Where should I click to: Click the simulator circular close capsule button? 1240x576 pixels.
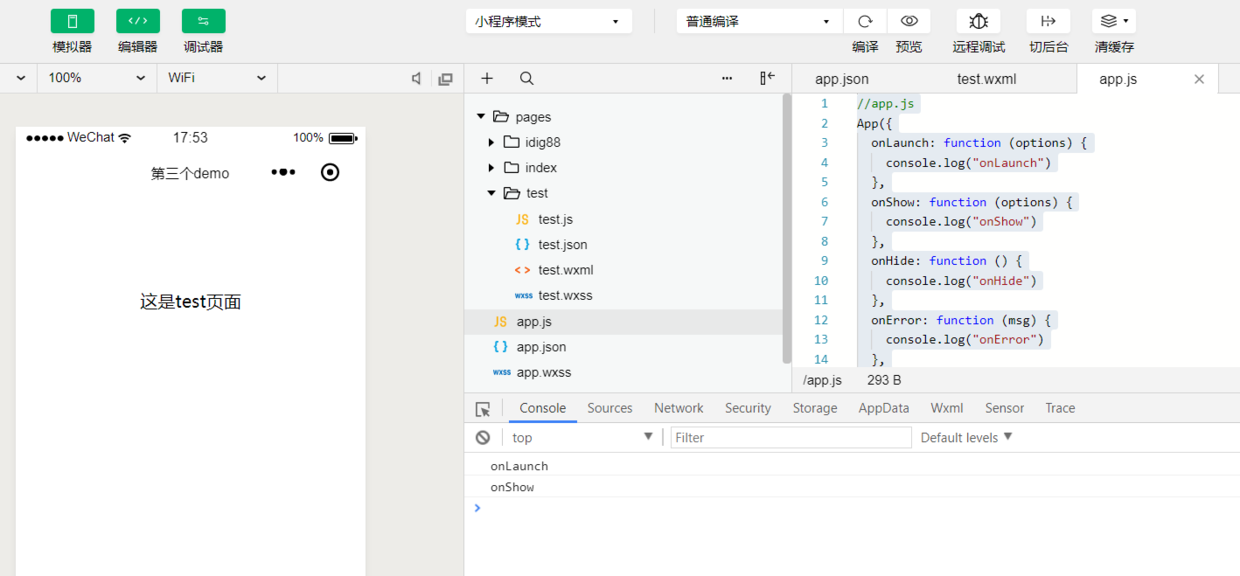click(x=330, y=172)
